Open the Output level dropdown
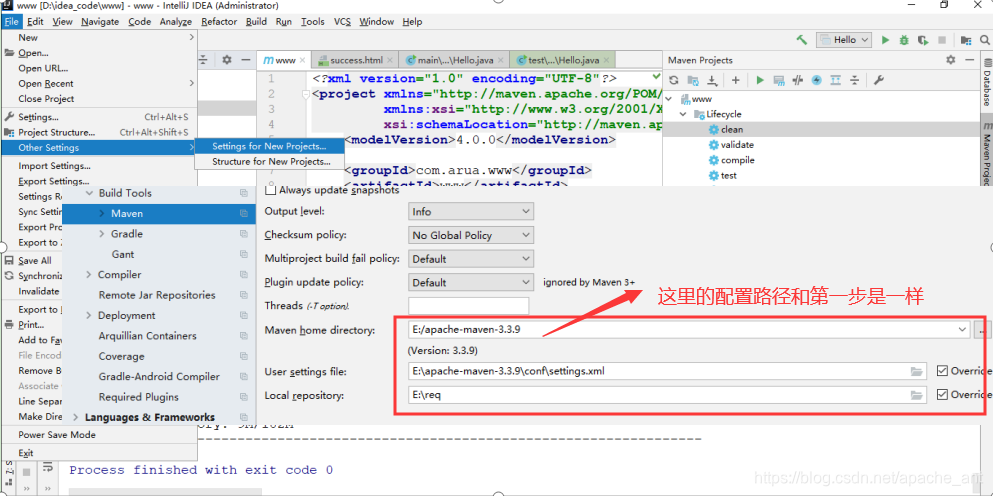Screen dimensions: 993x496 pyautogui.click(x=471, y=212)
